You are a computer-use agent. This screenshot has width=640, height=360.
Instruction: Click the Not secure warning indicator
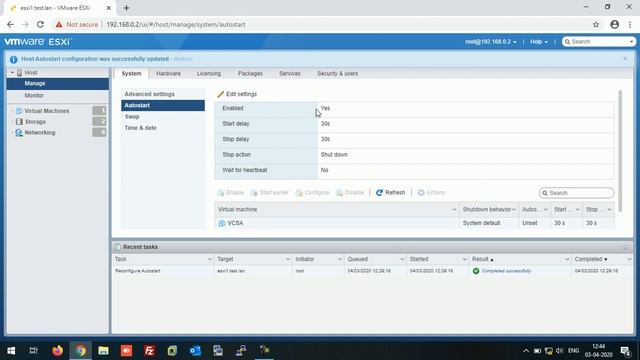(x=77, y=24)
